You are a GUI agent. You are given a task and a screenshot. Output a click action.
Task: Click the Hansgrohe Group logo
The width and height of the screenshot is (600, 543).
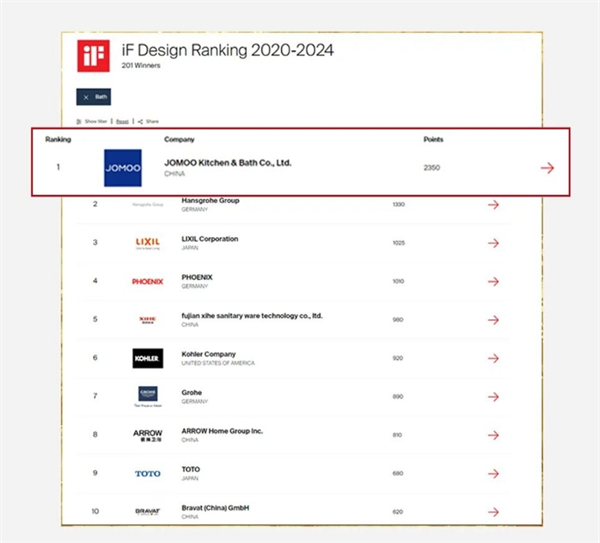pyautogui.click(x=148, y=205)
